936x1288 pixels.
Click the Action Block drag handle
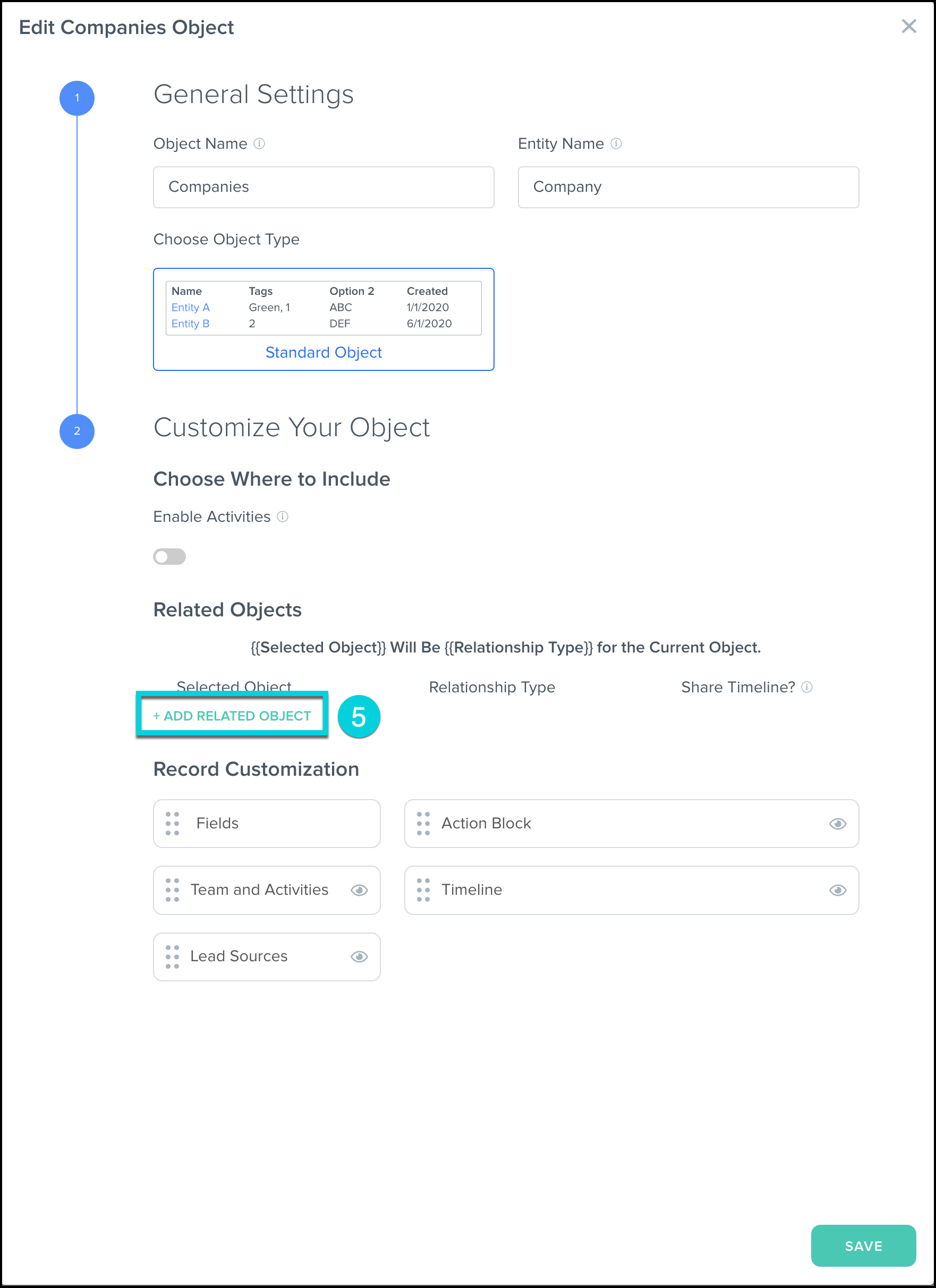(x=423, y=824)
